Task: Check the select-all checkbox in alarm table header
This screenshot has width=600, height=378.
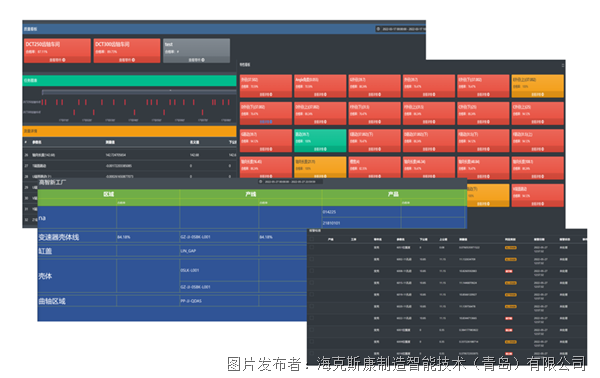Action: [x=312, y=239]
